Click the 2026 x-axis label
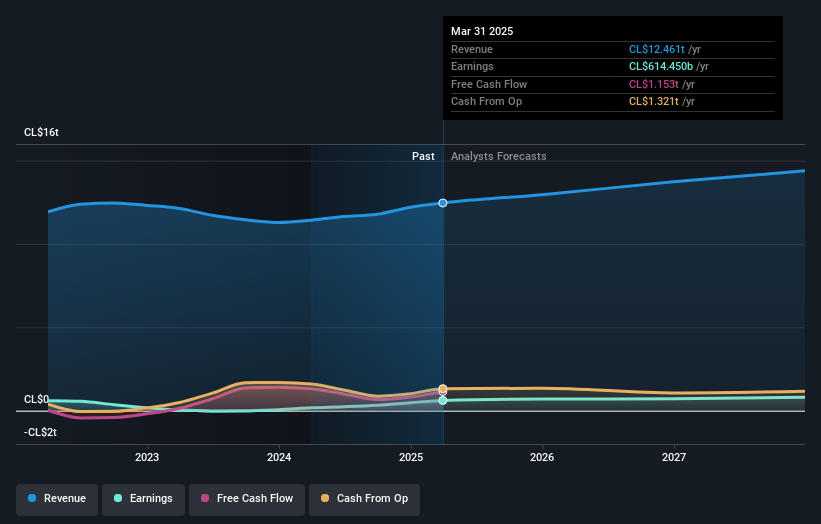Image resolution: width=821 pixels, height=524 pixels. 542,458
